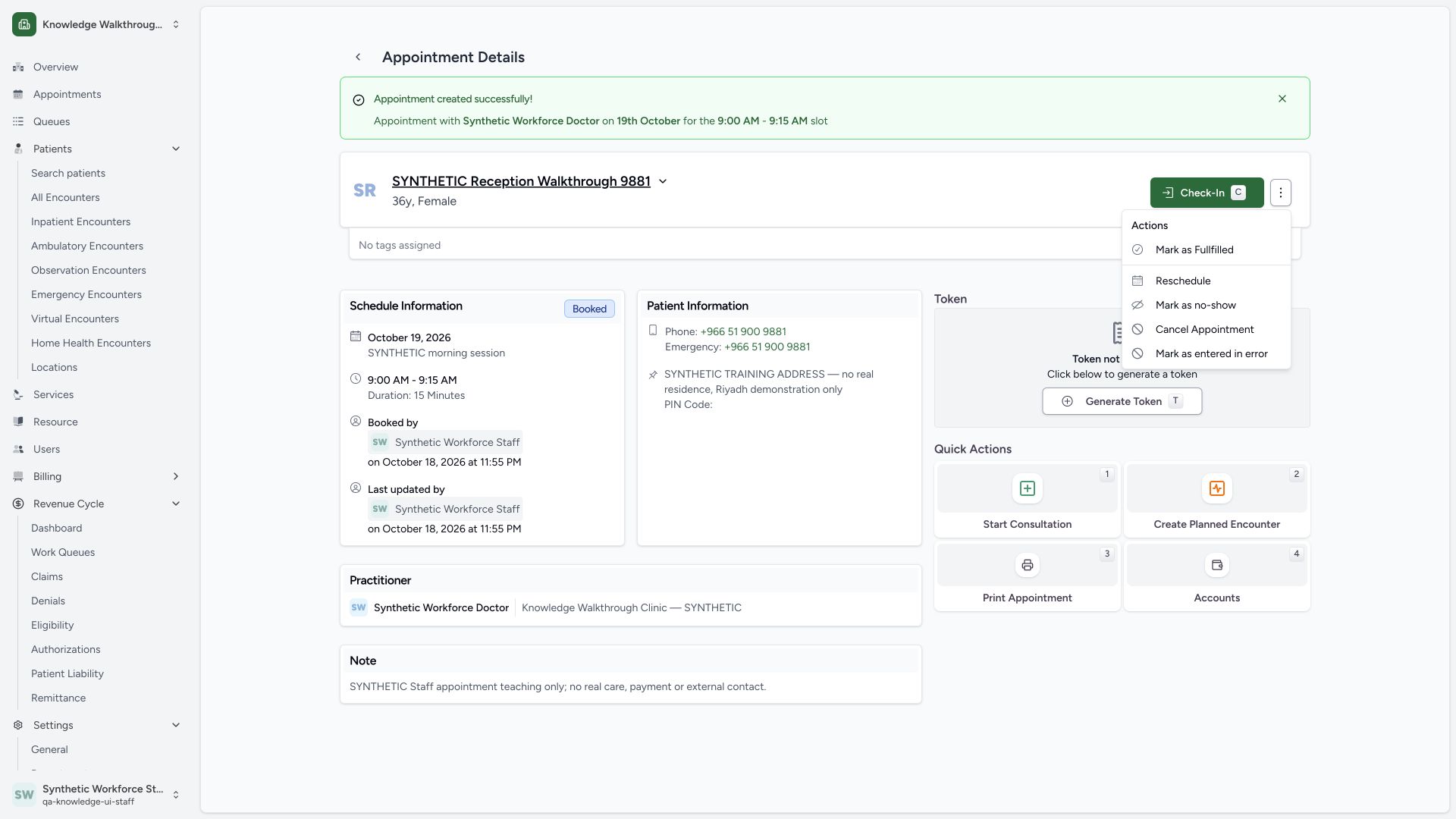Click the Users sidebar icon
This screenshot has width=1456, height=819.
click(18, 450)
